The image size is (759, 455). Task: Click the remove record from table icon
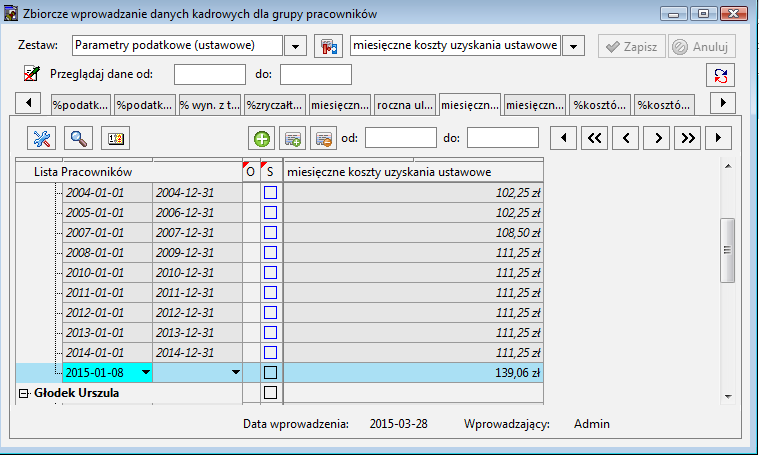[323, 139]
